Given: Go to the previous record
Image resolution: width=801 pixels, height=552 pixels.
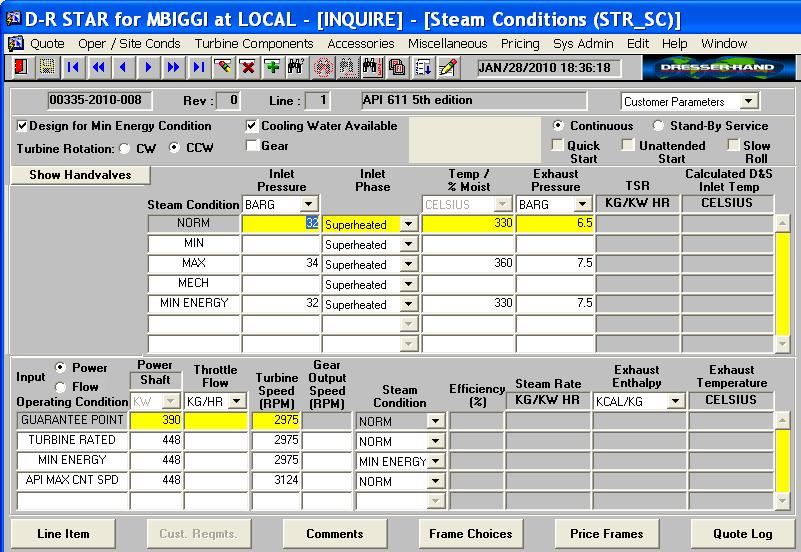Looking at the screenshot, I should [123, 67].
